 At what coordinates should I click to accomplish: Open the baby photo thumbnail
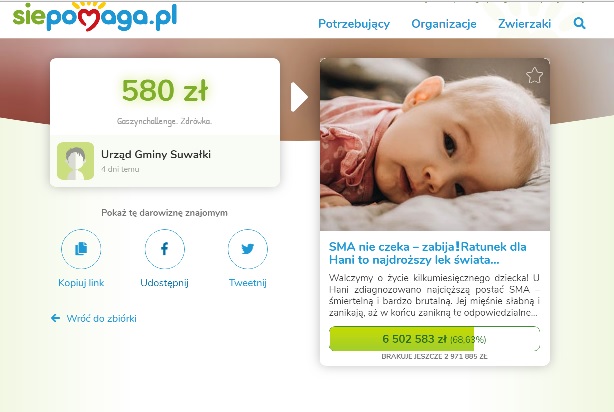point(435,145)
